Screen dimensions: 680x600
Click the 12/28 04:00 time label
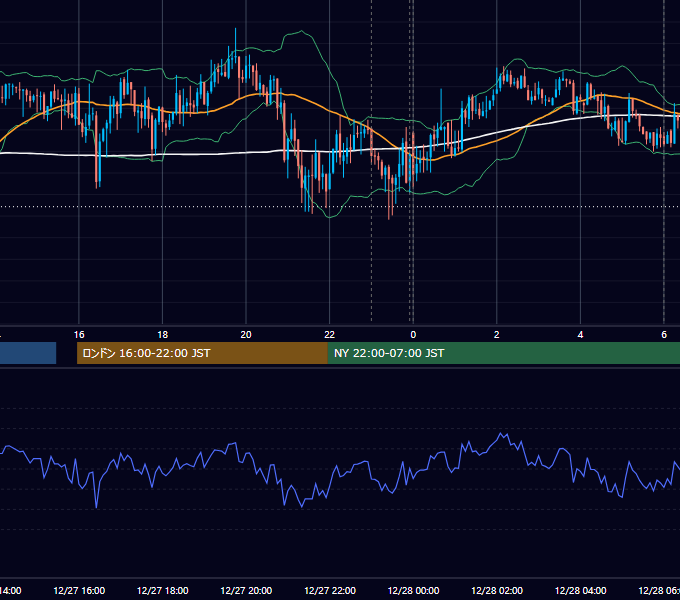[581, 590]
